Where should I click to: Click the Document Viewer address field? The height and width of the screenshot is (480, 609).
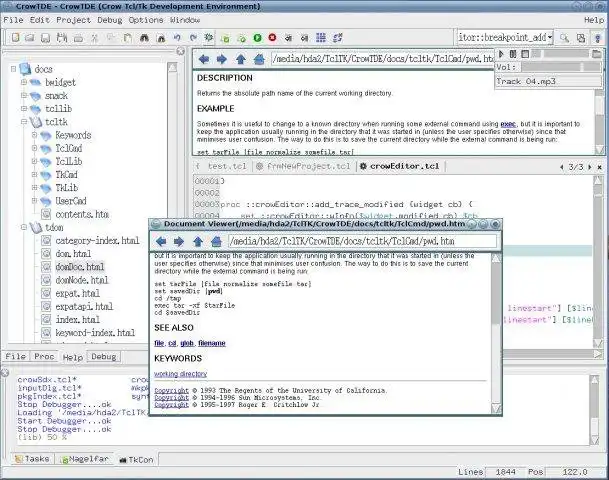point(362,241)
